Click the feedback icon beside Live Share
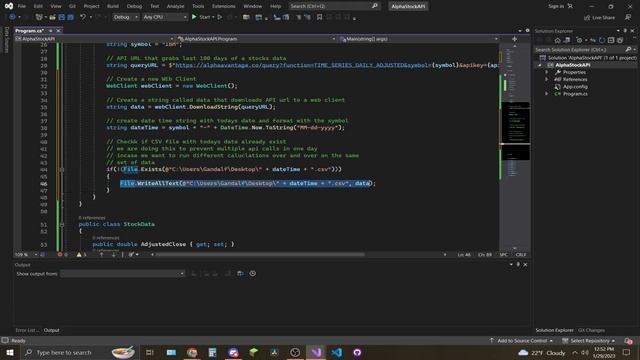640x360 pixels. pyautogui.click(x=628, y=17)
